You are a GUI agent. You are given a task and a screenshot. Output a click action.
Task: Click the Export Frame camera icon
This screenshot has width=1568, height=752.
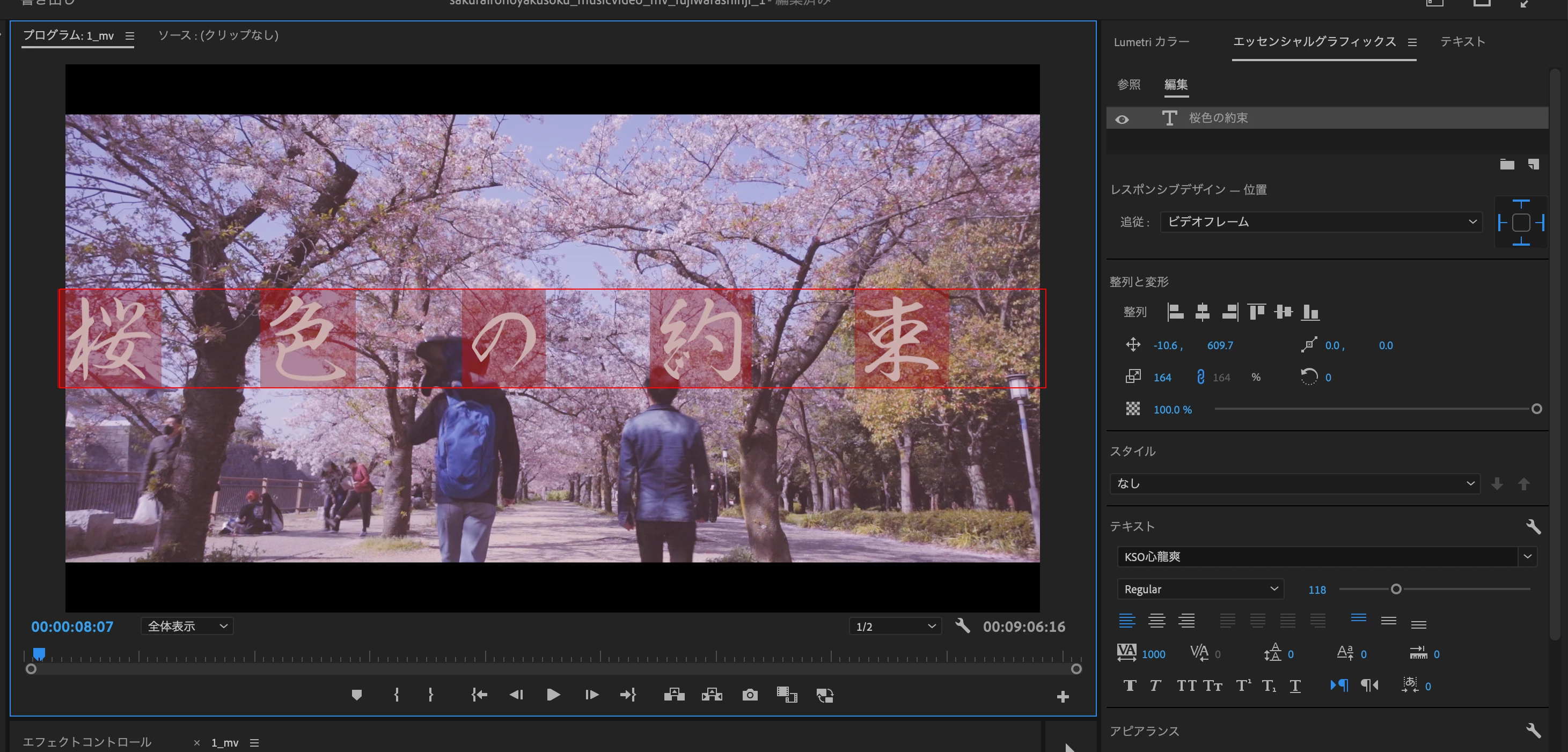[750, 695]
